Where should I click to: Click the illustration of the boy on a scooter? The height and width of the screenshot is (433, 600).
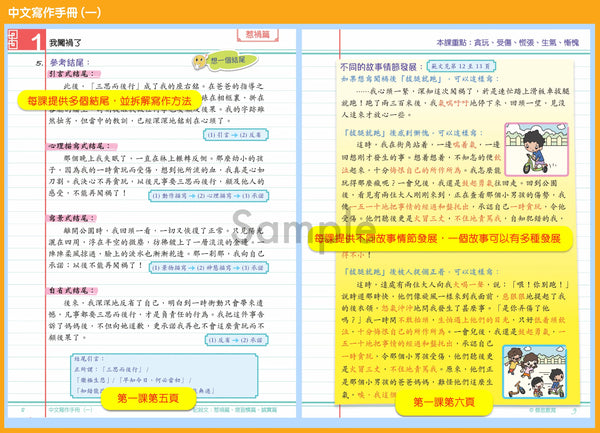pos(536,149)
